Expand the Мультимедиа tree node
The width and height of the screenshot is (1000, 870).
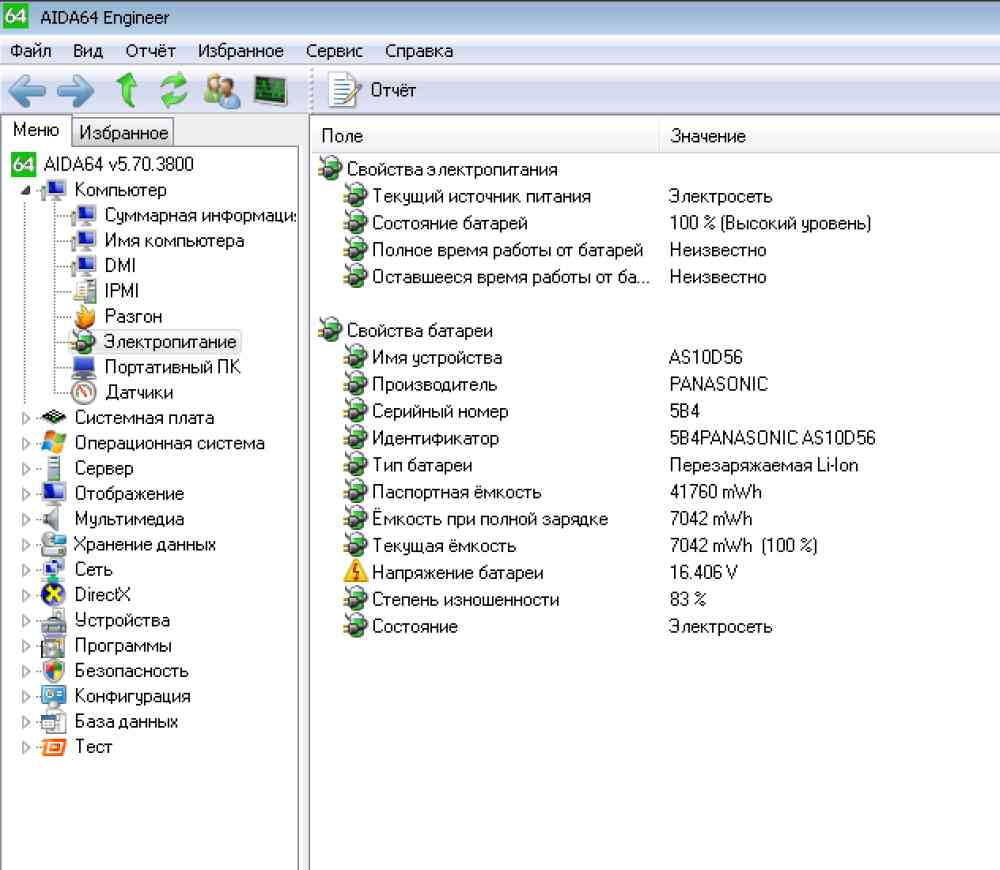point(26,519)
